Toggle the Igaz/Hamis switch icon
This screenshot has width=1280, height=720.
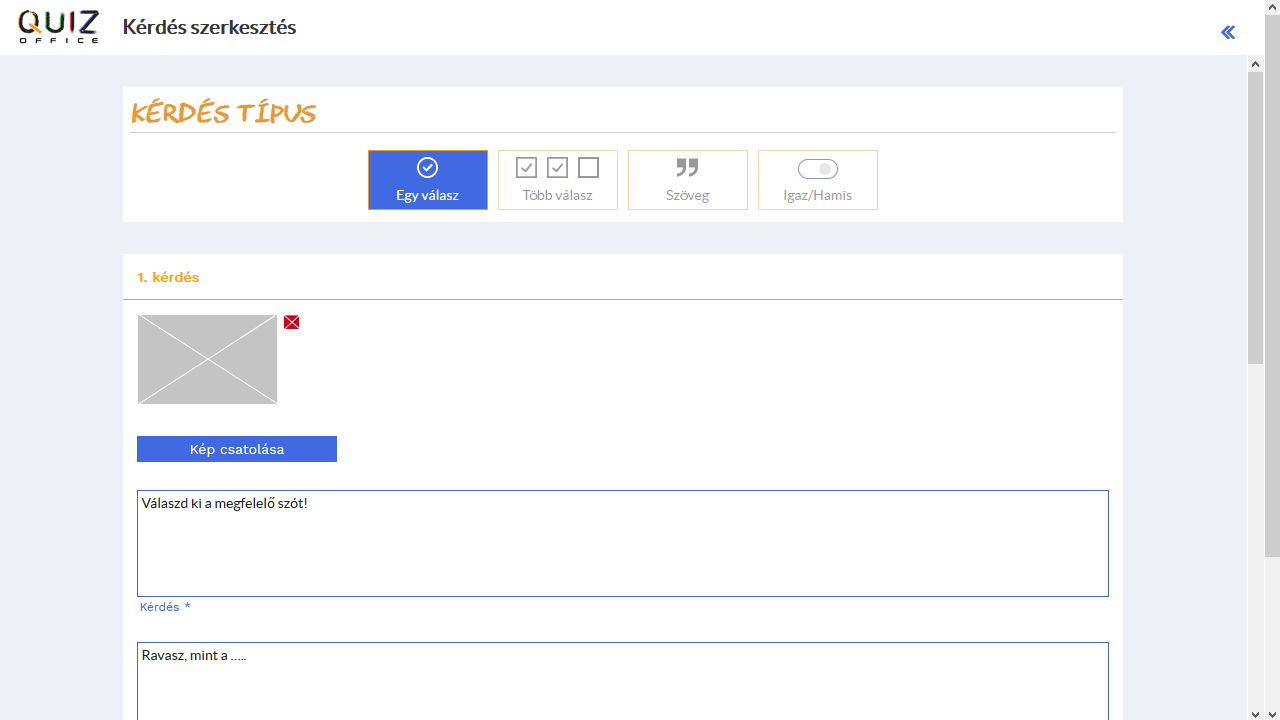pyautogui.click(x=817, y=169)
